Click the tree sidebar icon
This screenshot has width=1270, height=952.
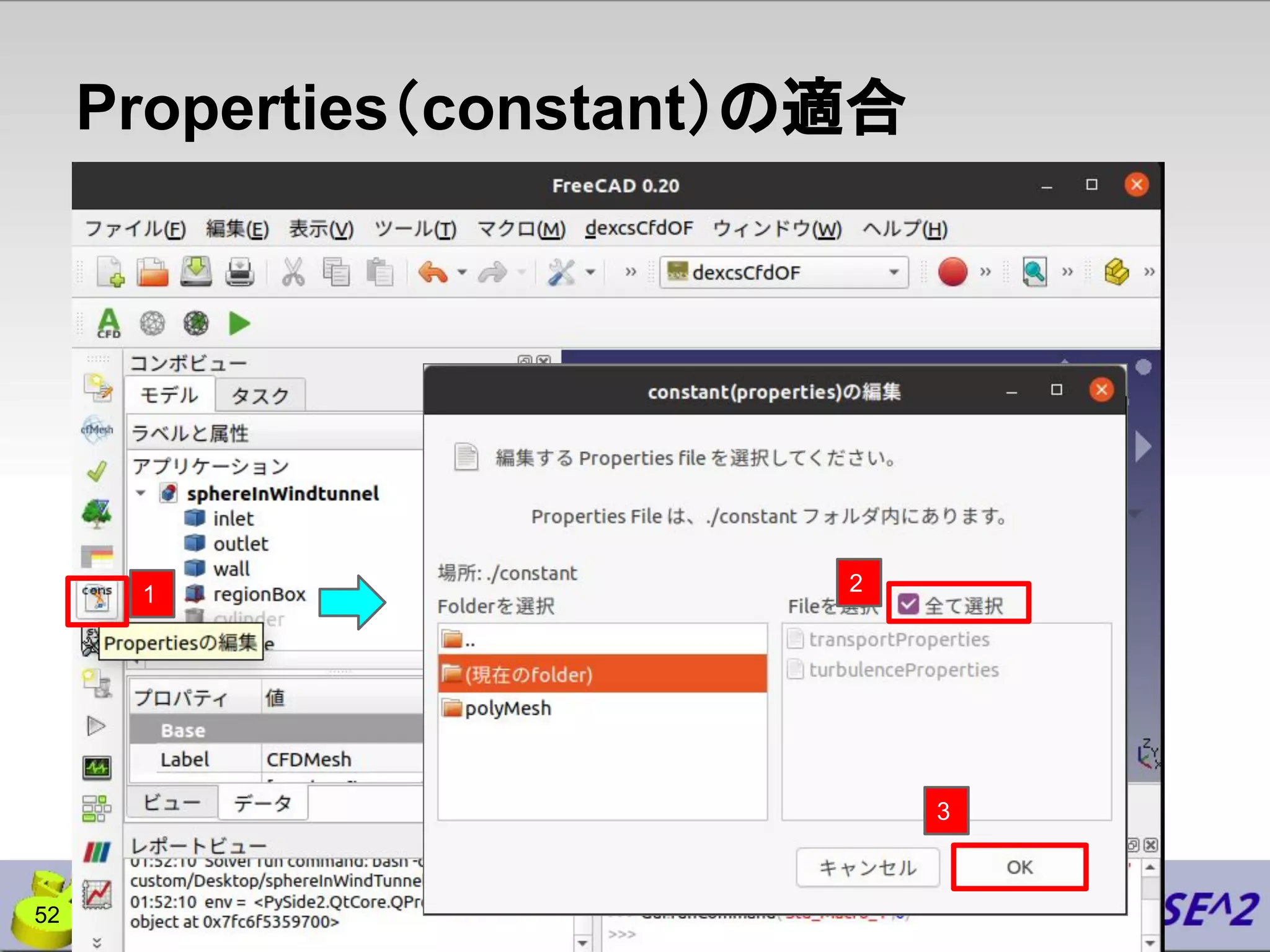pos(97,513)
